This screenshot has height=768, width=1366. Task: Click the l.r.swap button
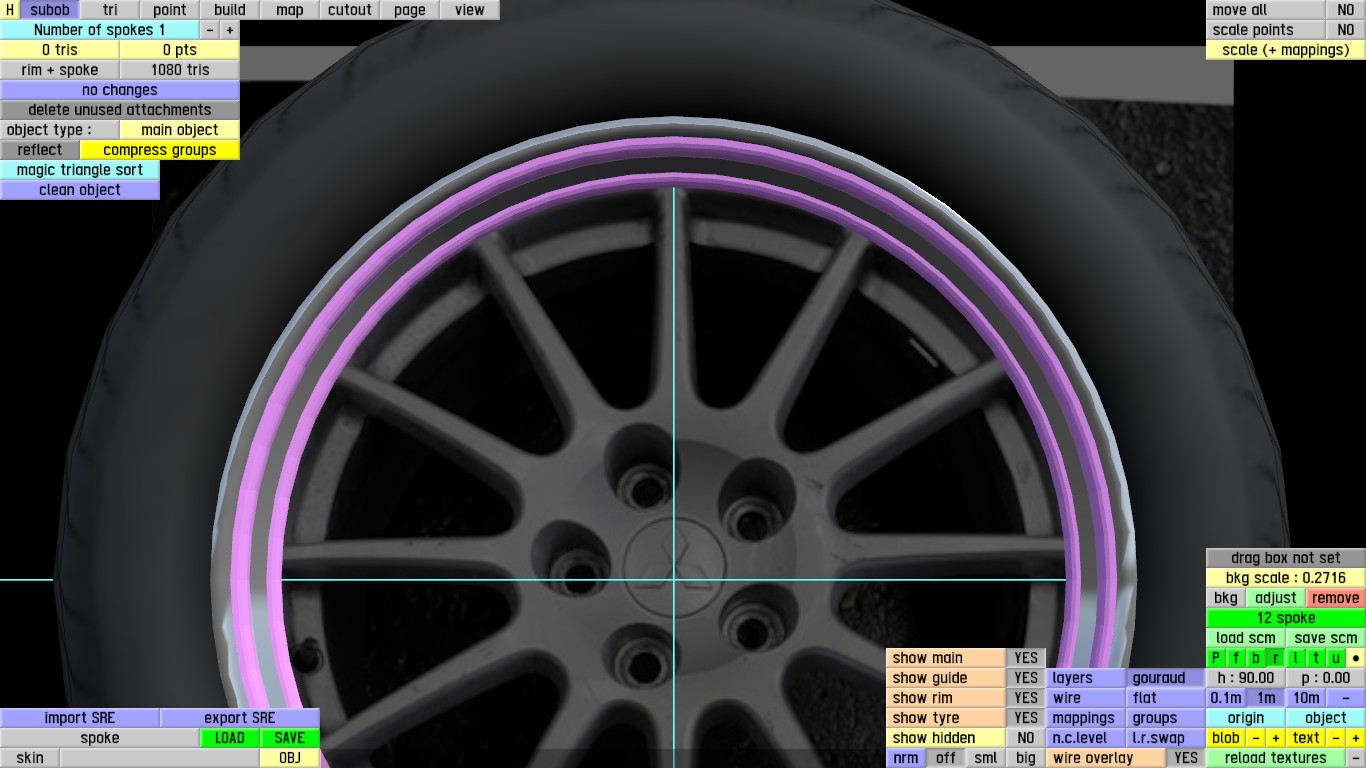pyautogui.click(x=1166, y=738)
